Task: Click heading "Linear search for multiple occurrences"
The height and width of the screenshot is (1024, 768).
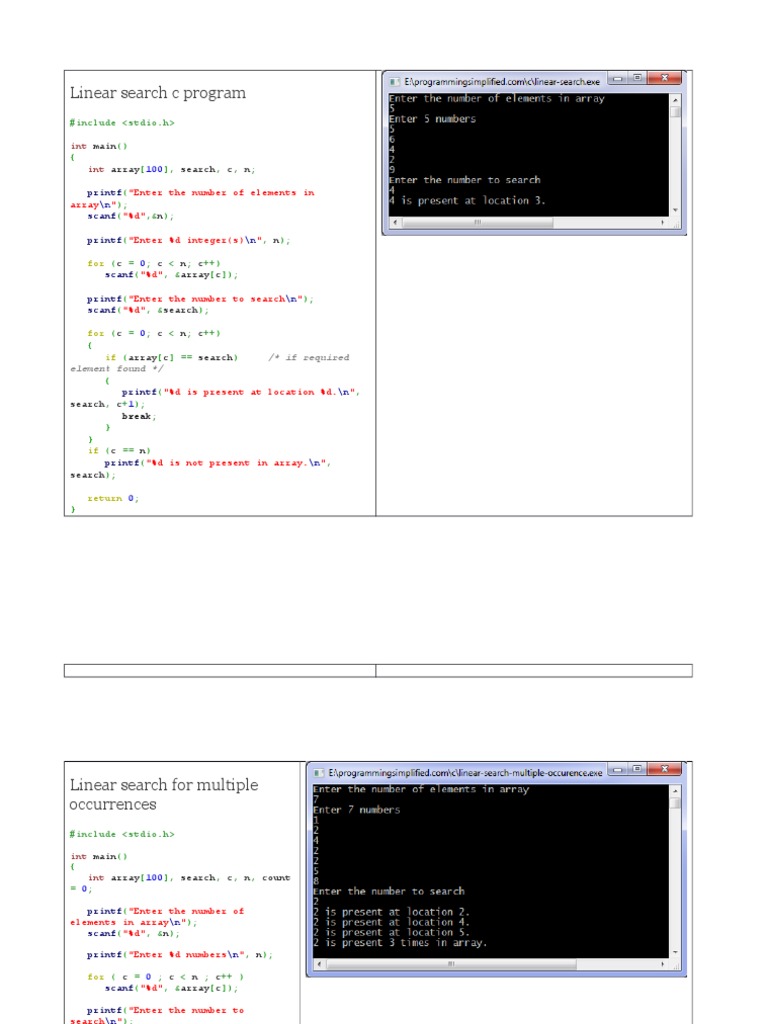Action: click(x=164, y=794)
